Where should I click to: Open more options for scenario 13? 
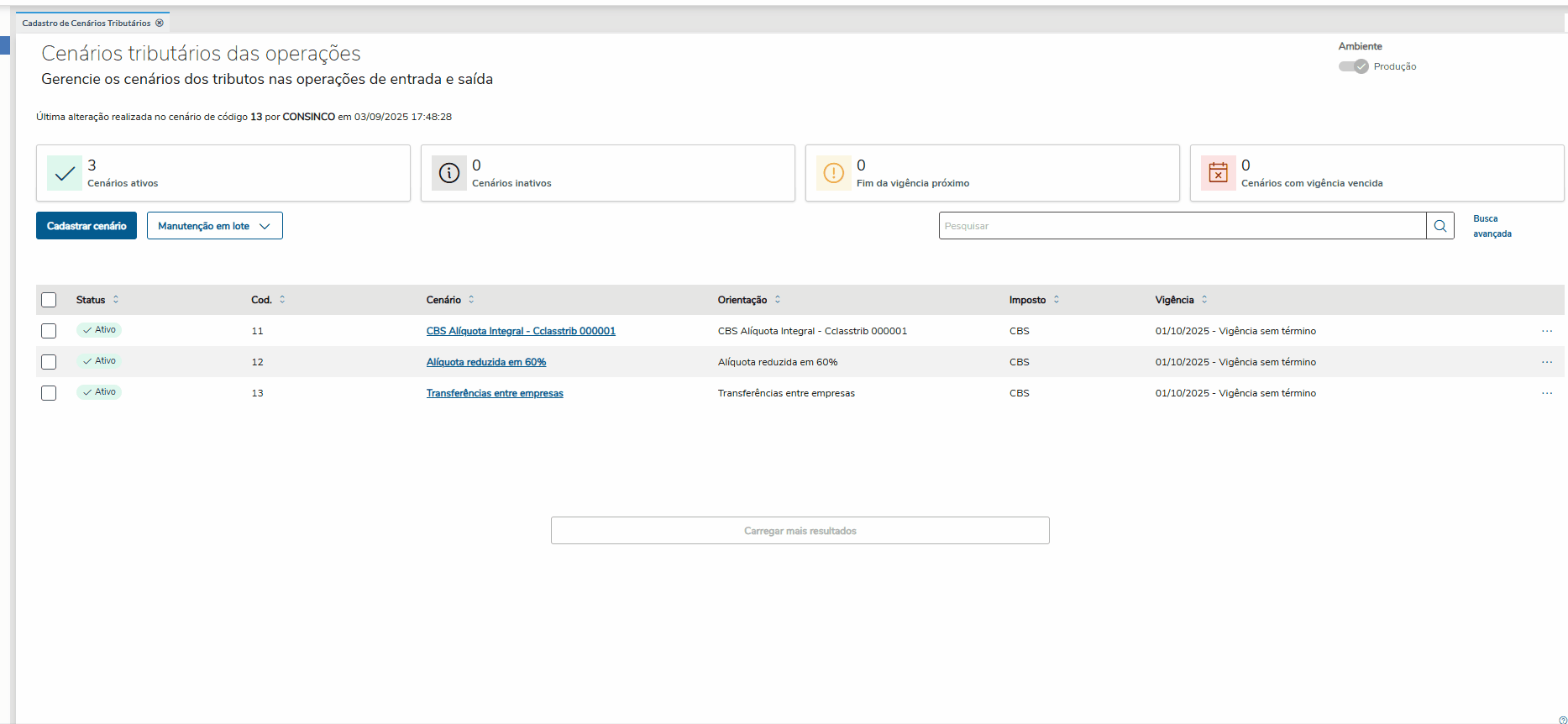[1546, 393]
